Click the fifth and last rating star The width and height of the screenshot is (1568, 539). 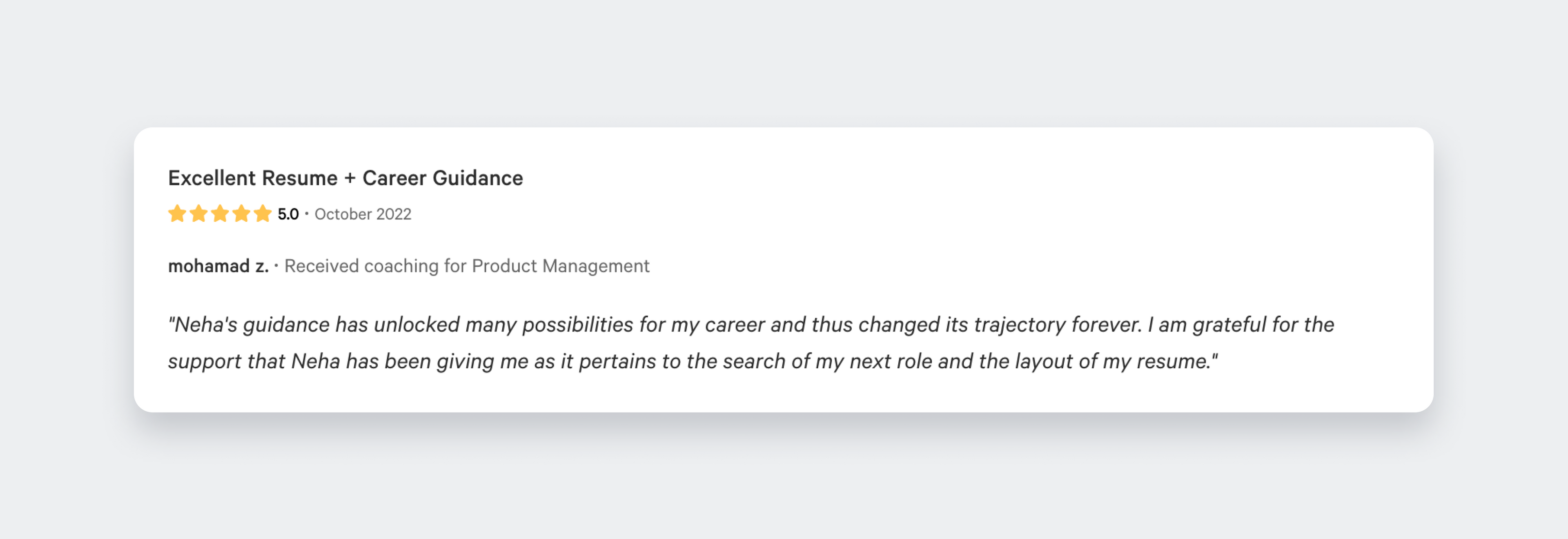point(262,214)
